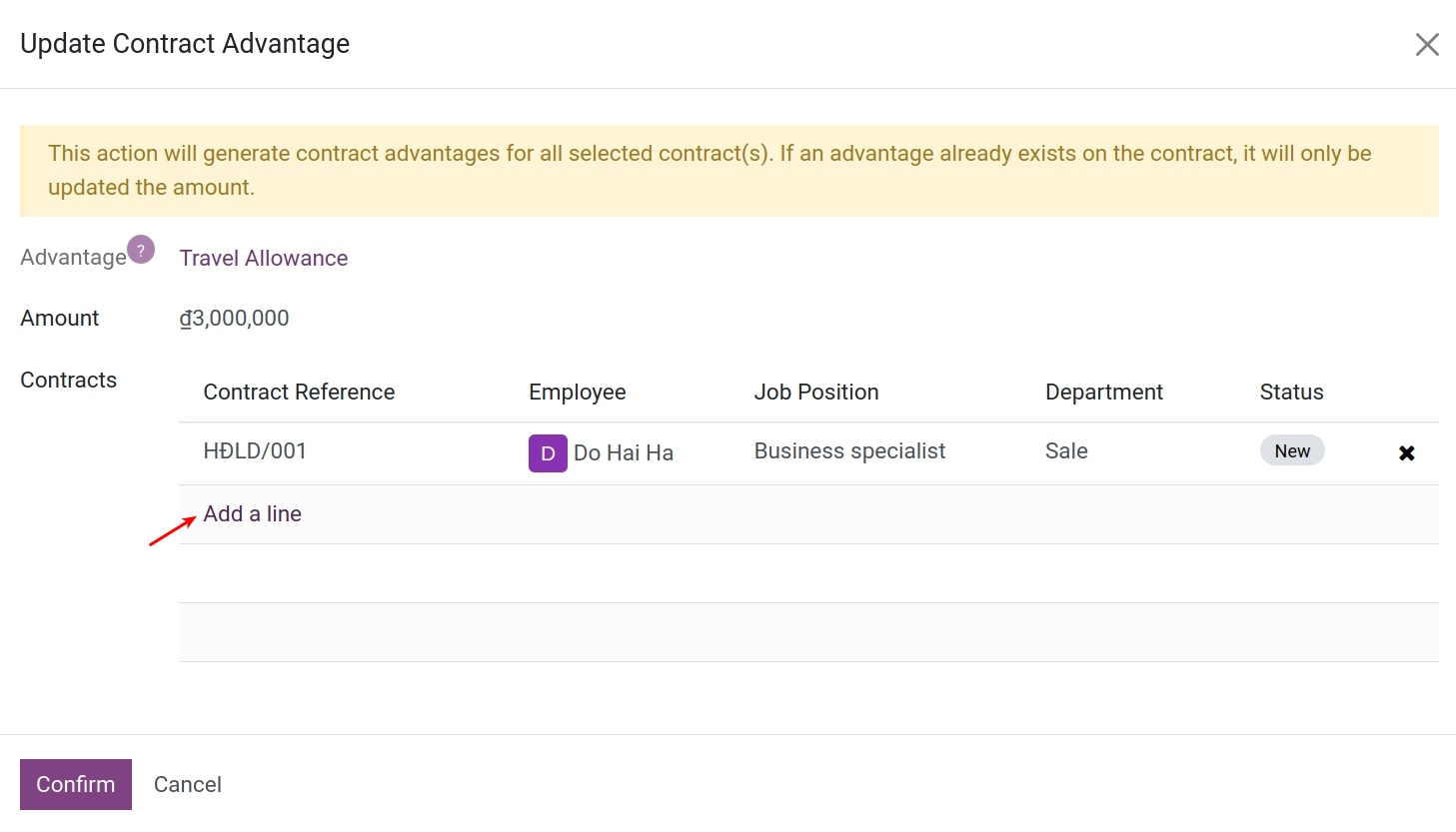1456x832 pixels.
Task: Open the Travel Allowance advantage record
Action: (x=263, y=258)
